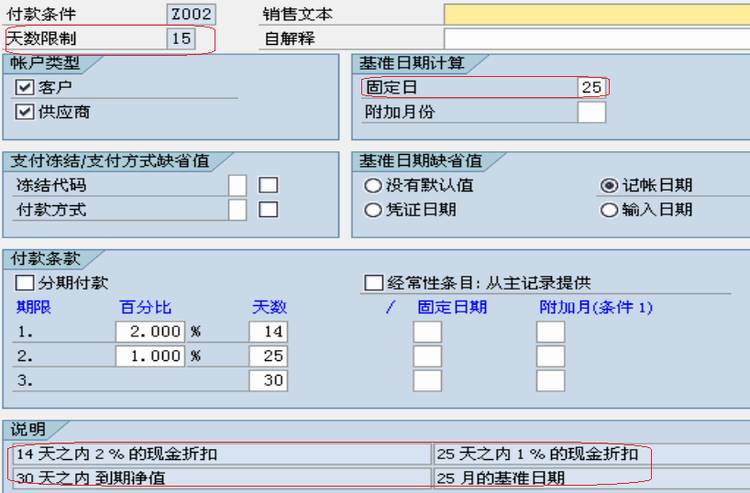This screenshot has height=493, width=750.
Task: Click the 天数限制 field showing 15
Action: click(x=181, y=39)
